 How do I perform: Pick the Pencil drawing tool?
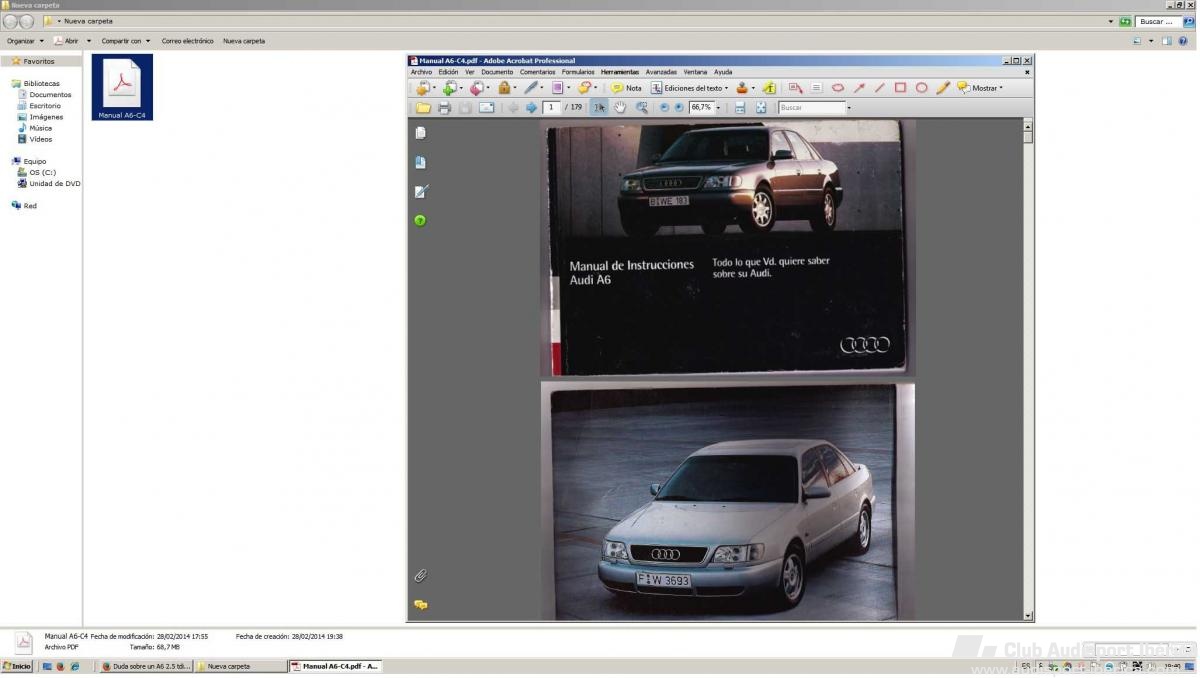click(942, 88)
